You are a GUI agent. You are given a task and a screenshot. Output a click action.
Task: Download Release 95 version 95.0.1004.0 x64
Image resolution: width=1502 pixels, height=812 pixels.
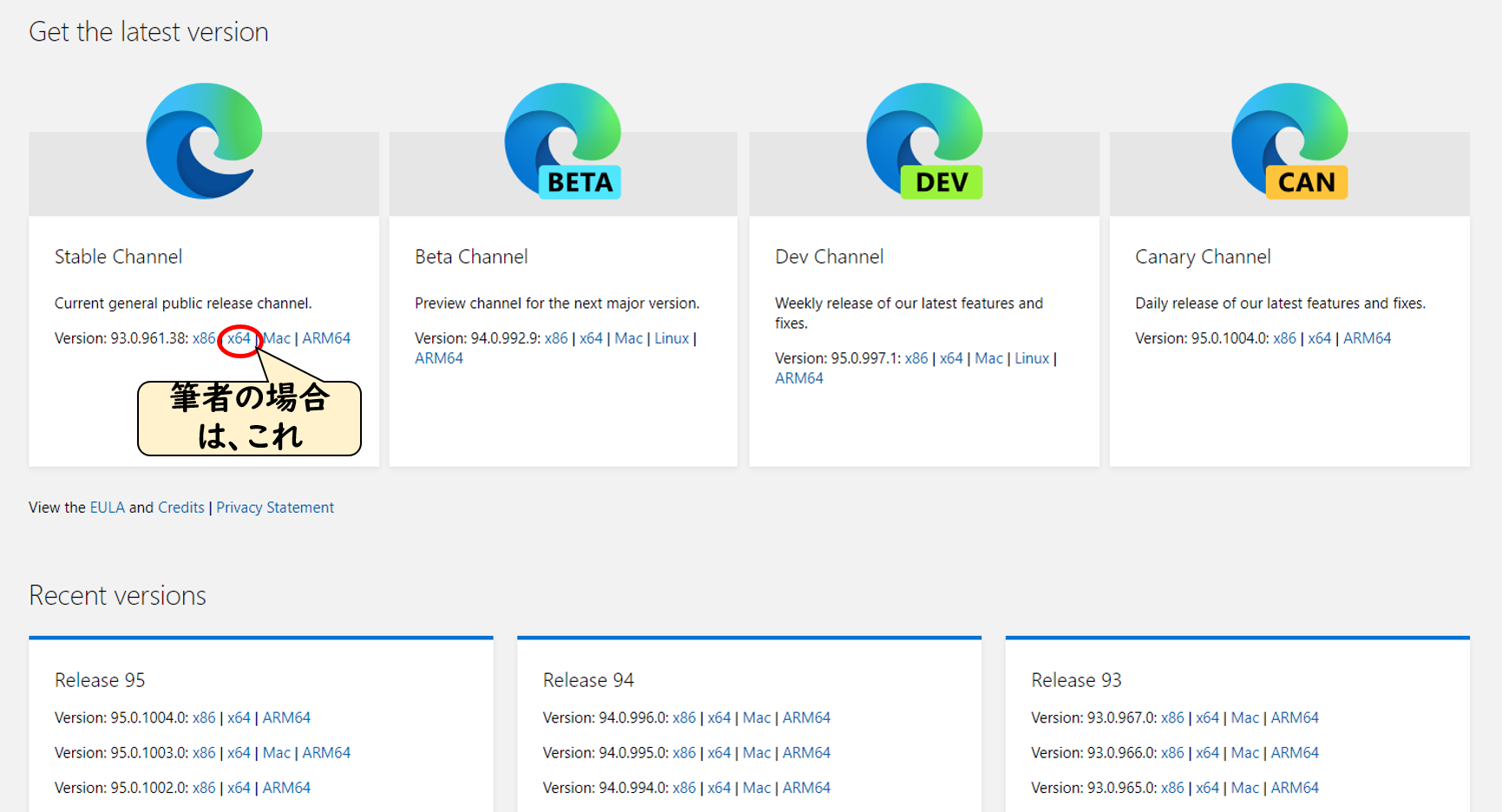pyautogui.click(x=239, y=717)
